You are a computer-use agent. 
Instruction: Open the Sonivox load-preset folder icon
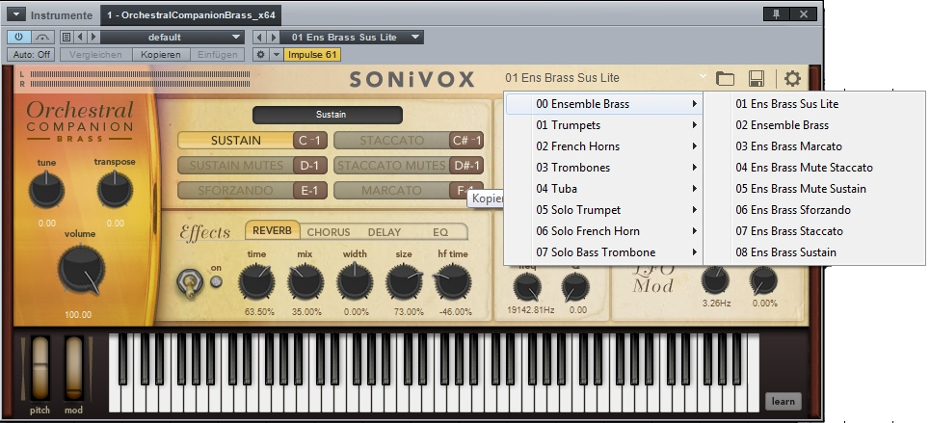pos(725,78)
